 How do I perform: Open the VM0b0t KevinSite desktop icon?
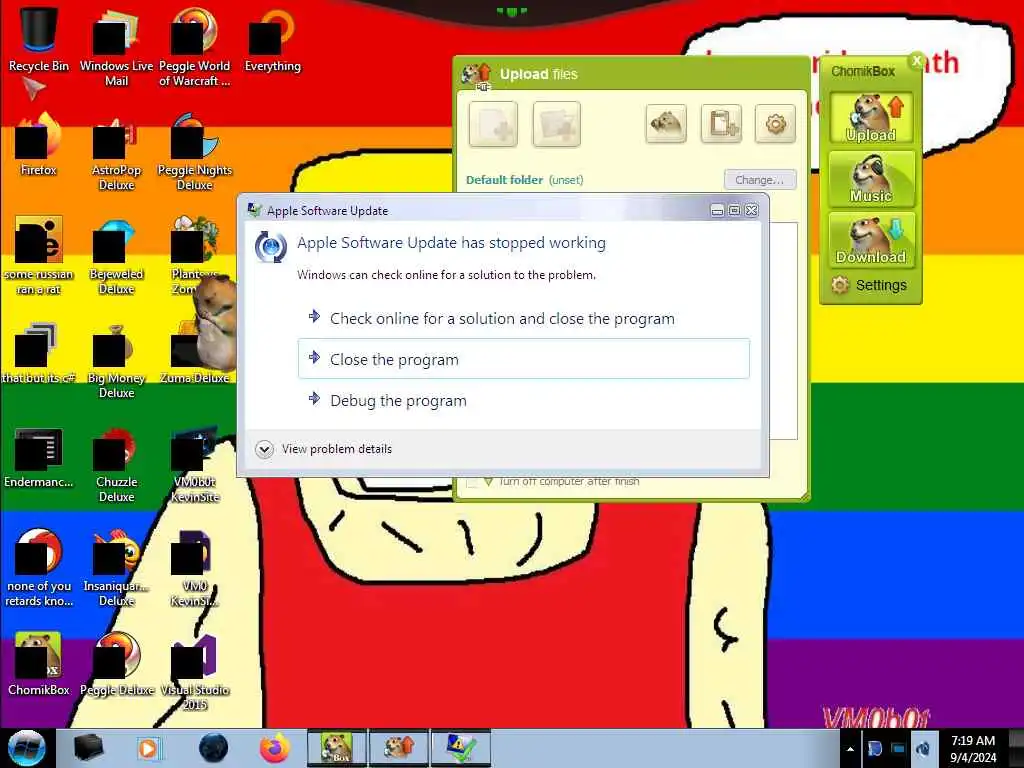[x=195, y=464]
